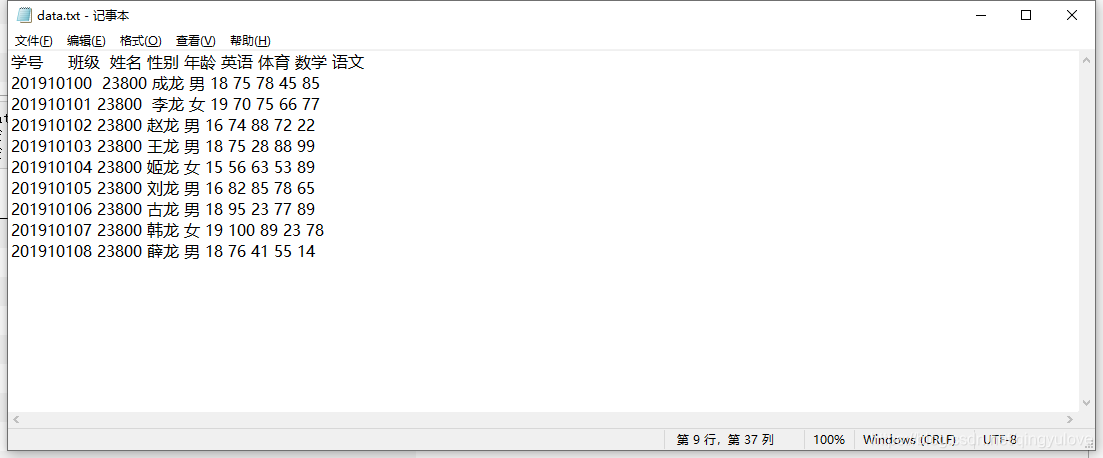
Task: Click the name 成龙 in first record
Action: point(167,84)
